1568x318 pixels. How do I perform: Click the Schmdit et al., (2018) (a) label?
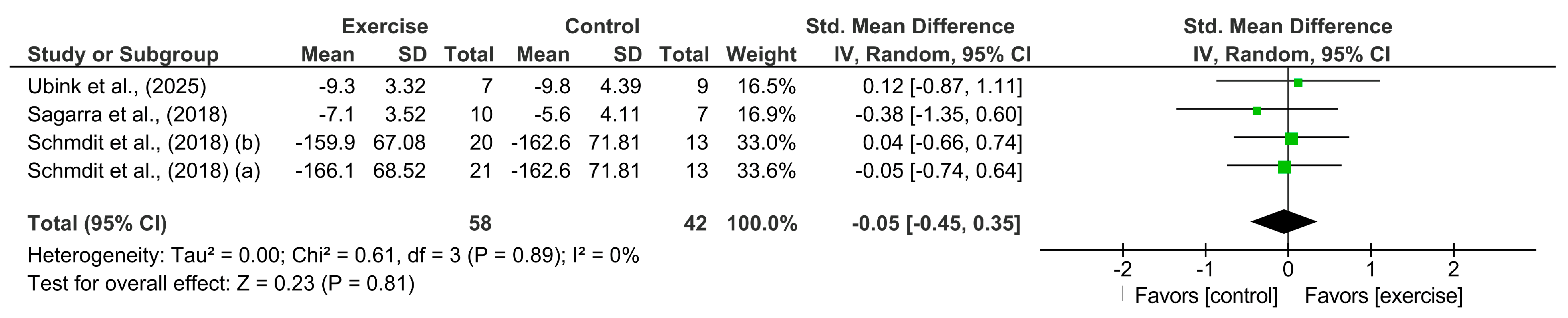pyautogui.click(x=144, y=170)
